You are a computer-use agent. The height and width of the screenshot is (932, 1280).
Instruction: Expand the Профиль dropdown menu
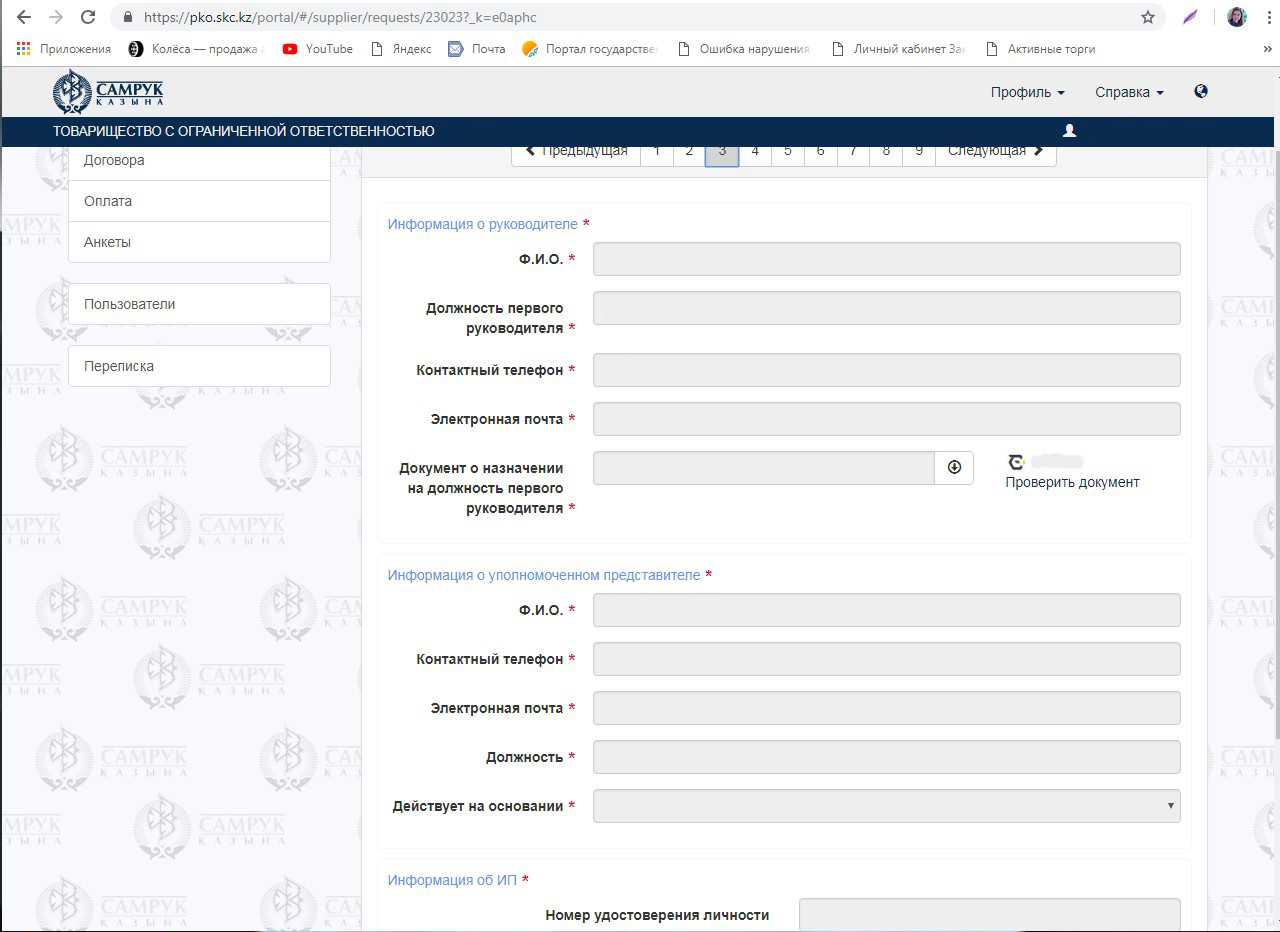1027,92
